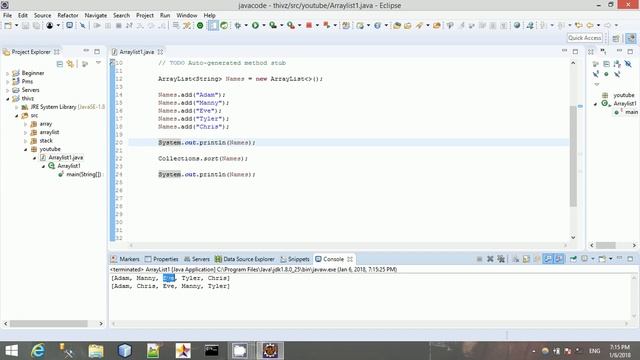Toggle the highlighted Block Selection toolbar button
Viewport: 640px width, 360px height.
(x=213, y=25)
